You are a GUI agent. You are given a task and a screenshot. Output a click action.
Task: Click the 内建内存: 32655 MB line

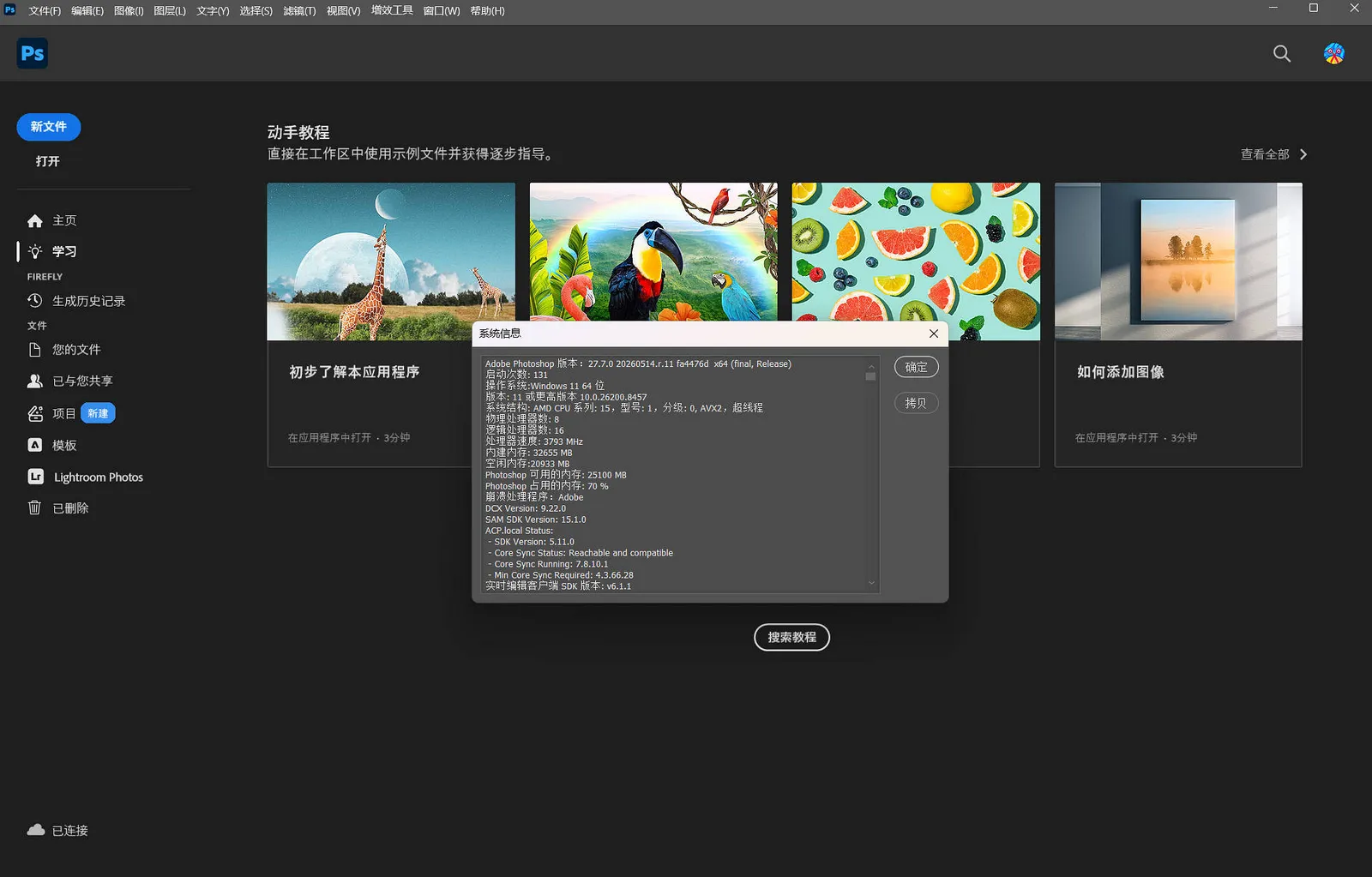click(529, 453)
